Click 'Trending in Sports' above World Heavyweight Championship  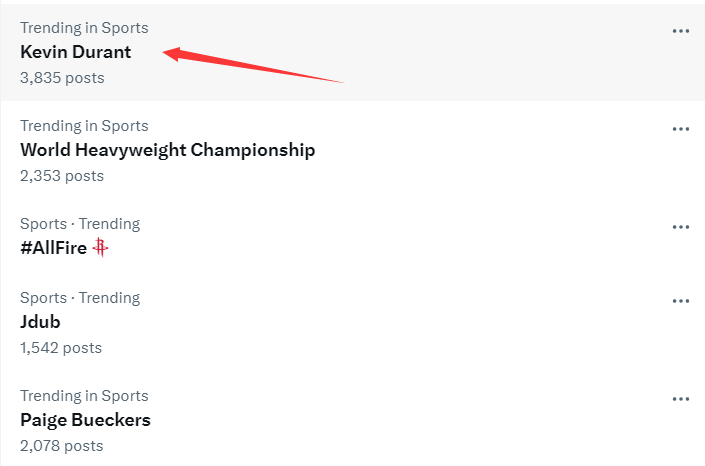click(84, 126)
